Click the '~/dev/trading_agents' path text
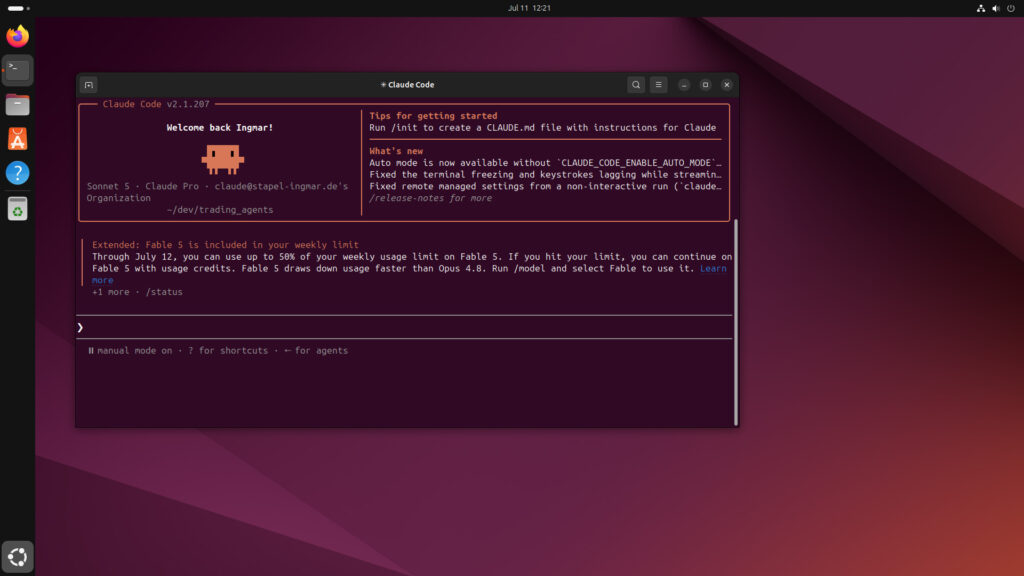Viewport: 1024px width, 576px height. tap(219, 210)
